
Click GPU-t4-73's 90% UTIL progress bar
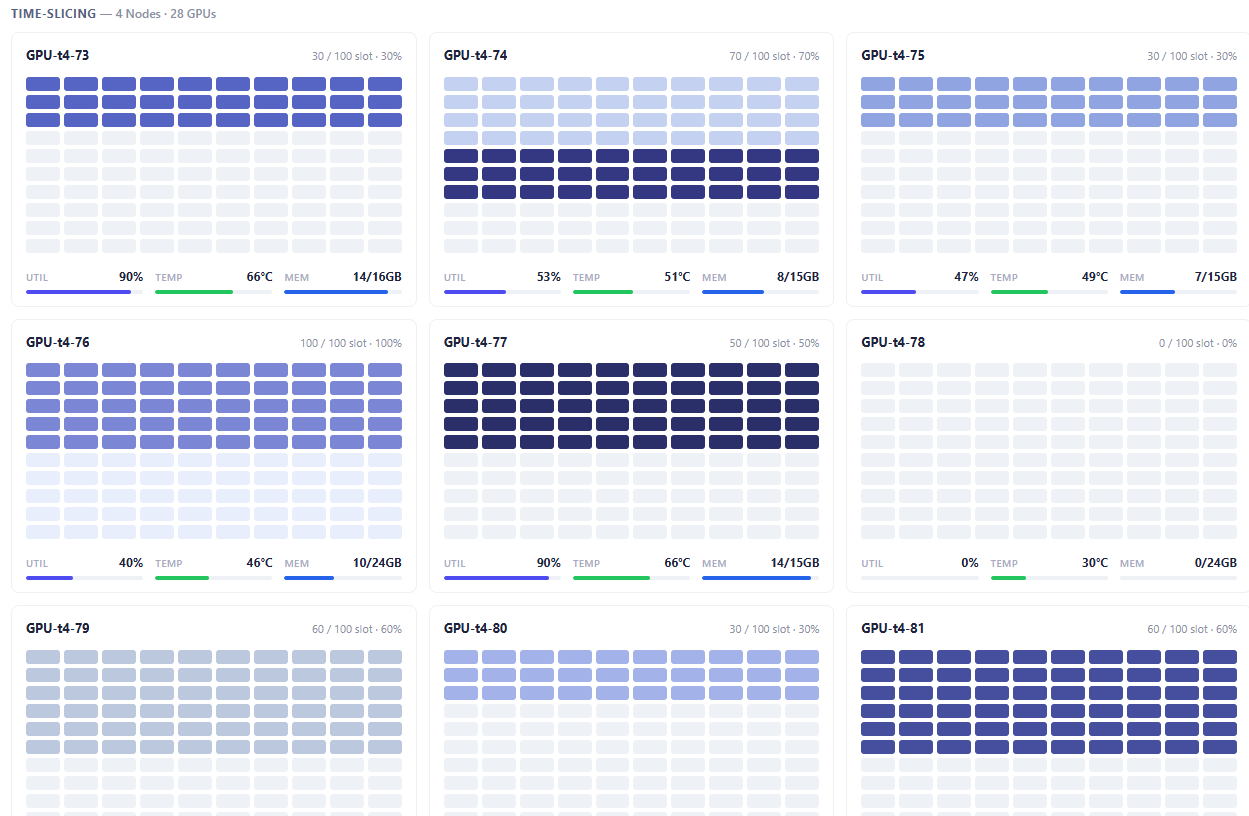coord(84,292)
